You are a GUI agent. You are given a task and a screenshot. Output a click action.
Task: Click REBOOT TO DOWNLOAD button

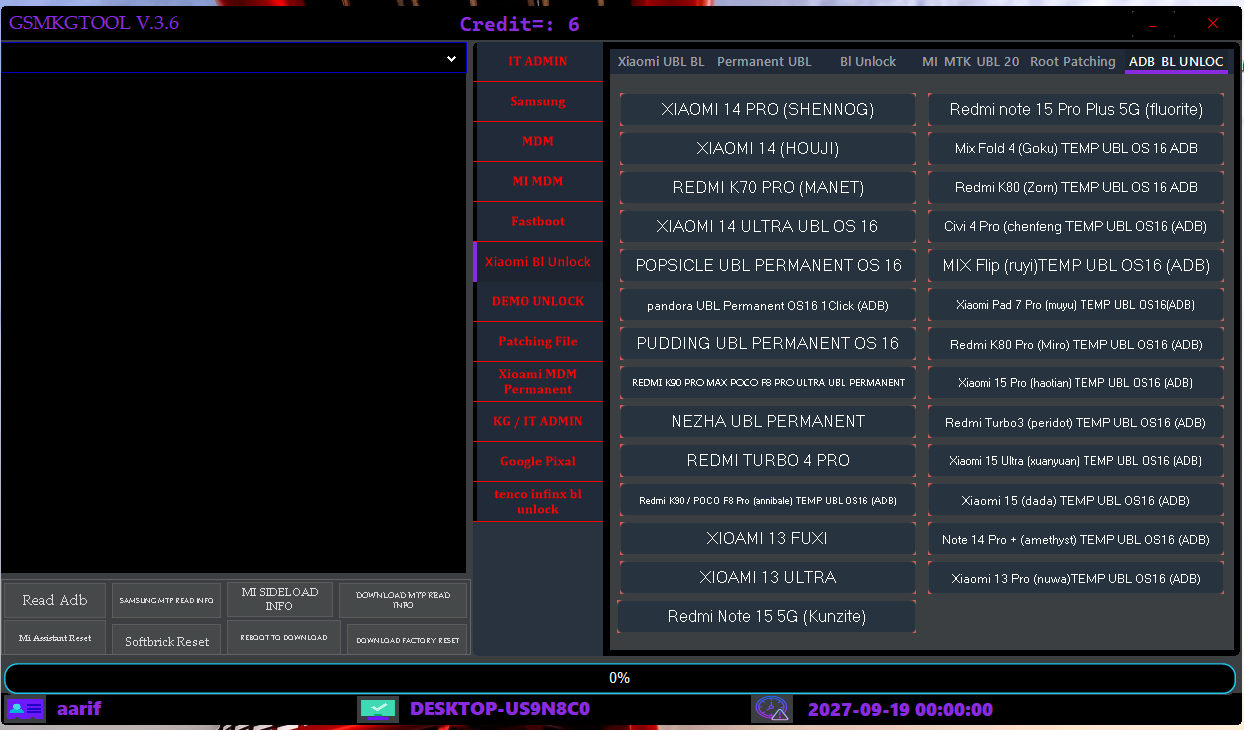click(x=283, y=638)
